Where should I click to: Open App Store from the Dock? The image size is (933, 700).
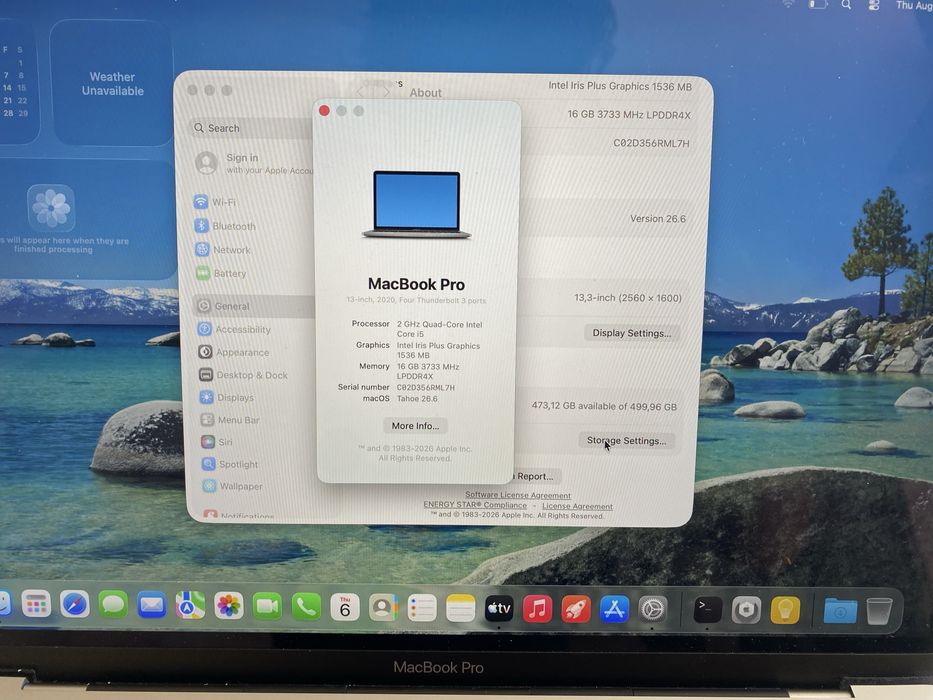coord(614,610)
